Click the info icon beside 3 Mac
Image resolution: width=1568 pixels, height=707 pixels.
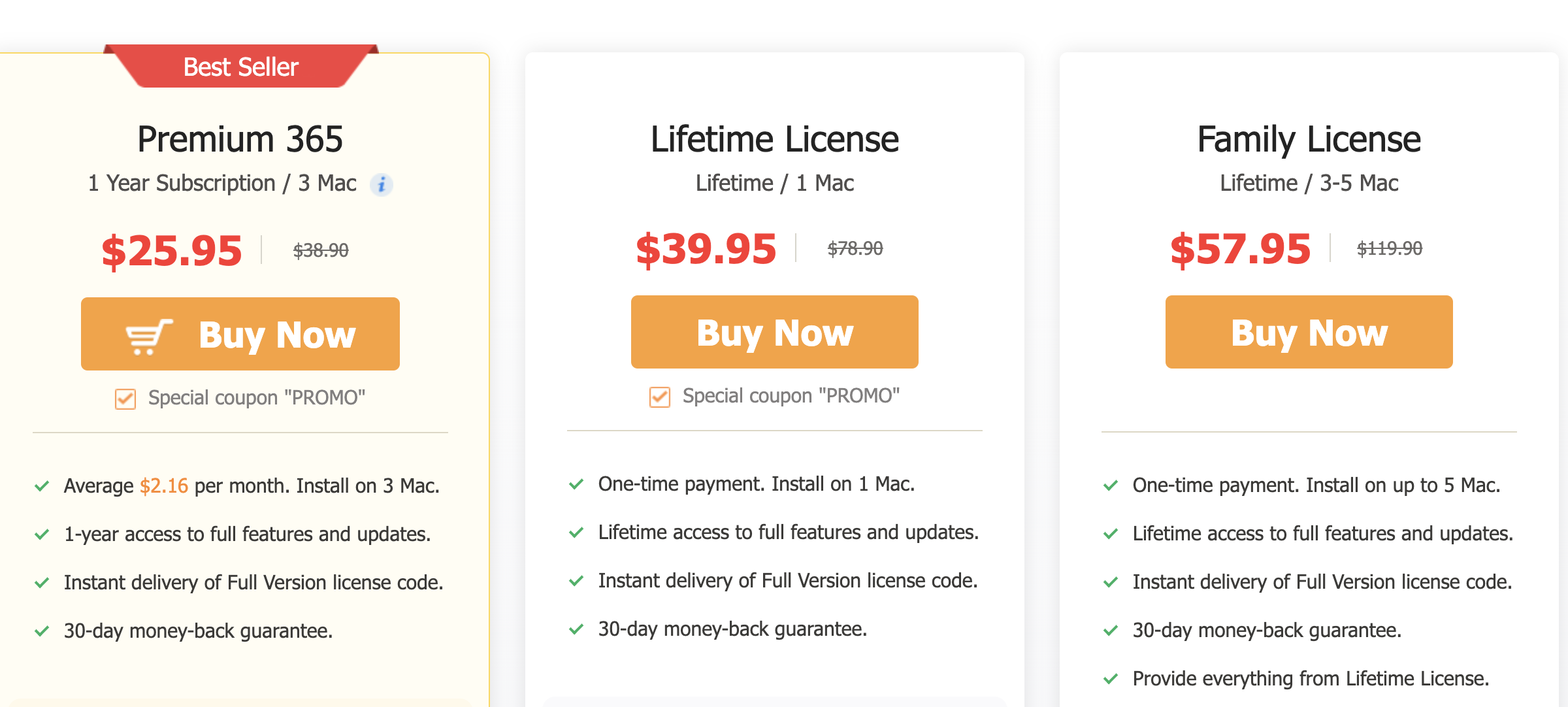coord(382,185)
